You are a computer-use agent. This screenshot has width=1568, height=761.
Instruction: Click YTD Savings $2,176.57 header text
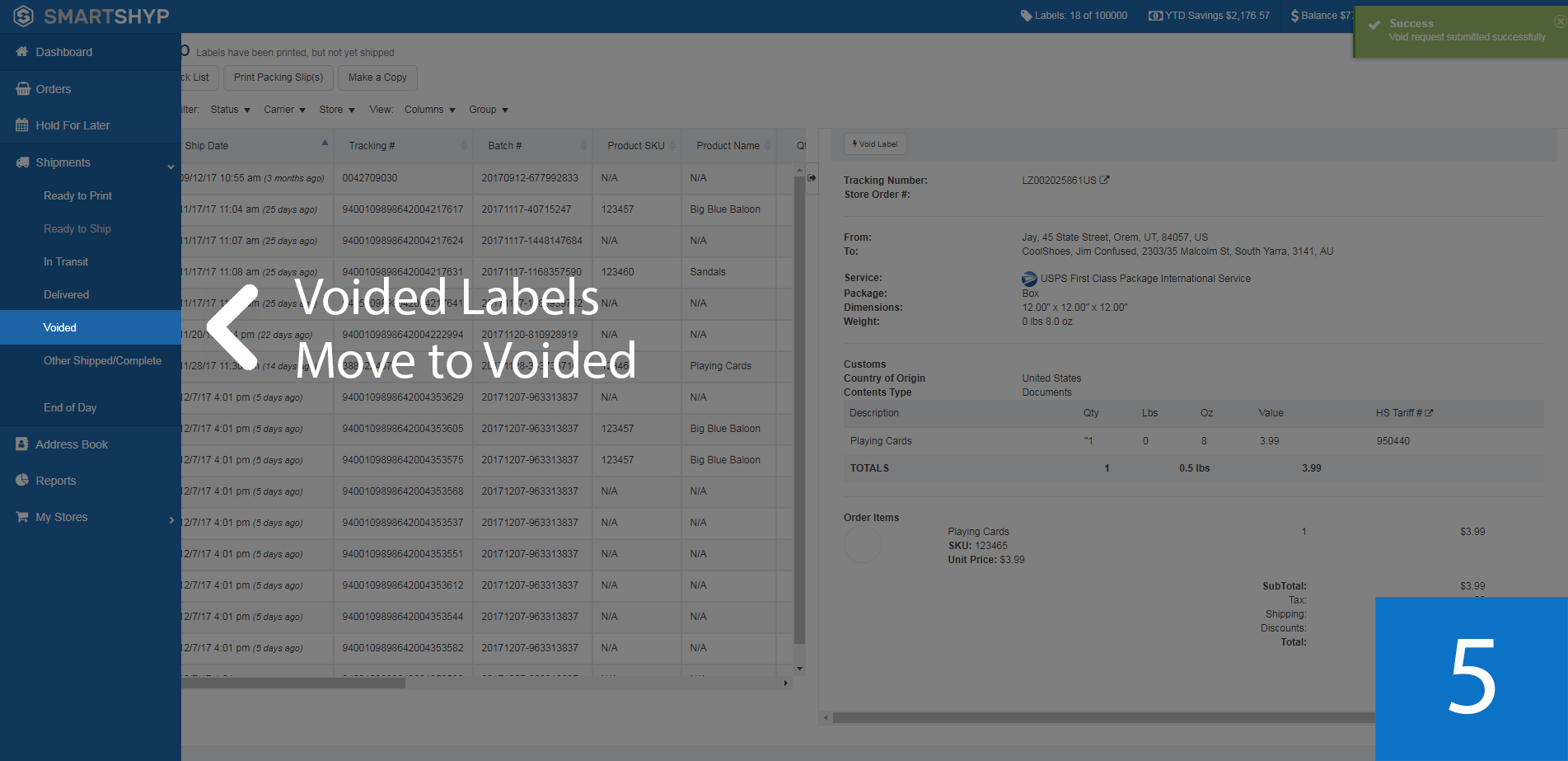[1217, 16]
